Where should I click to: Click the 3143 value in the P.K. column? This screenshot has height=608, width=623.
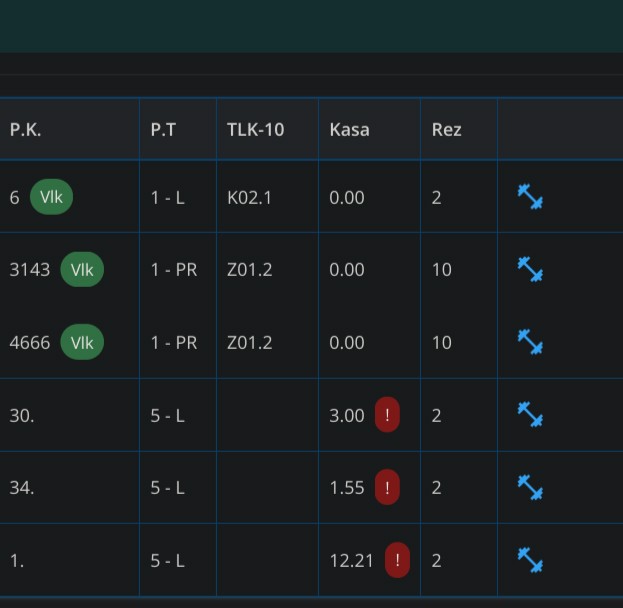click(30, 270)
